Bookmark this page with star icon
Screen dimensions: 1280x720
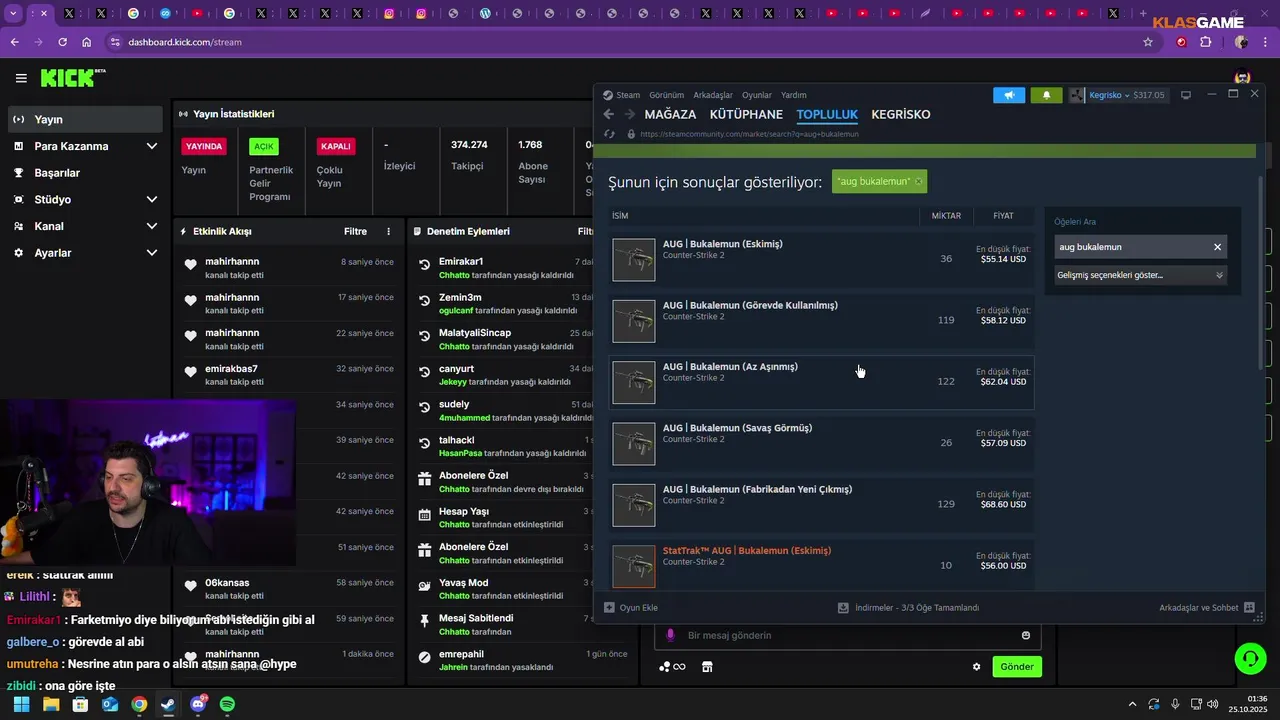[x=1148, y=42]
